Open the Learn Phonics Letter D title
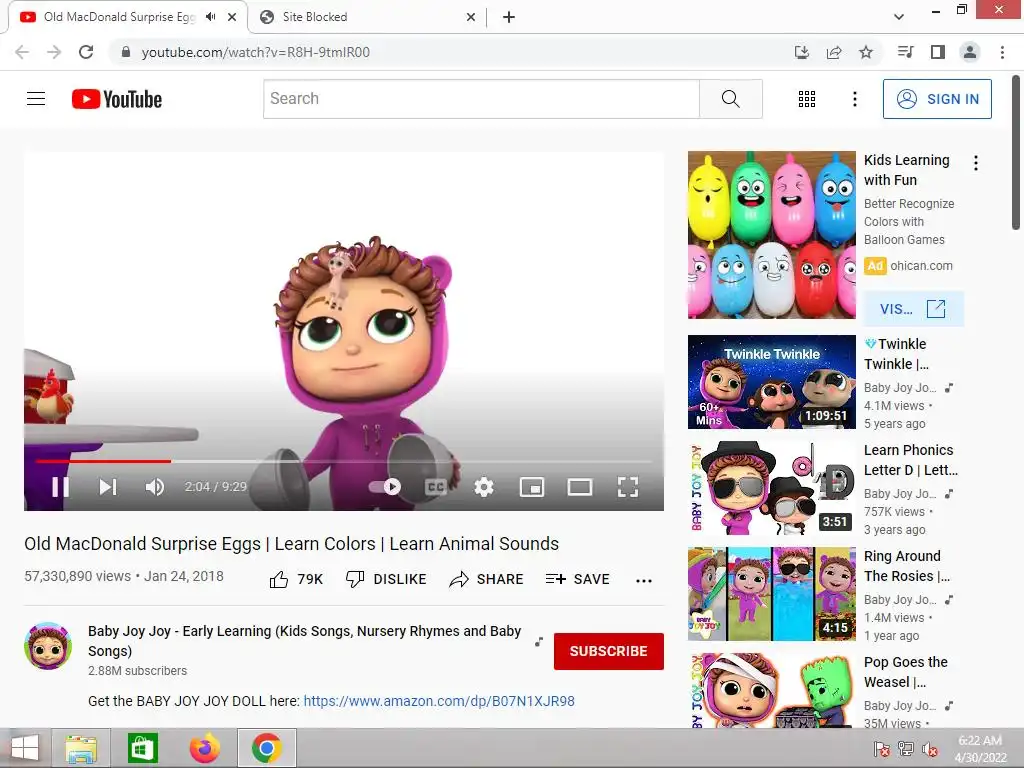 tap(910, 460)
